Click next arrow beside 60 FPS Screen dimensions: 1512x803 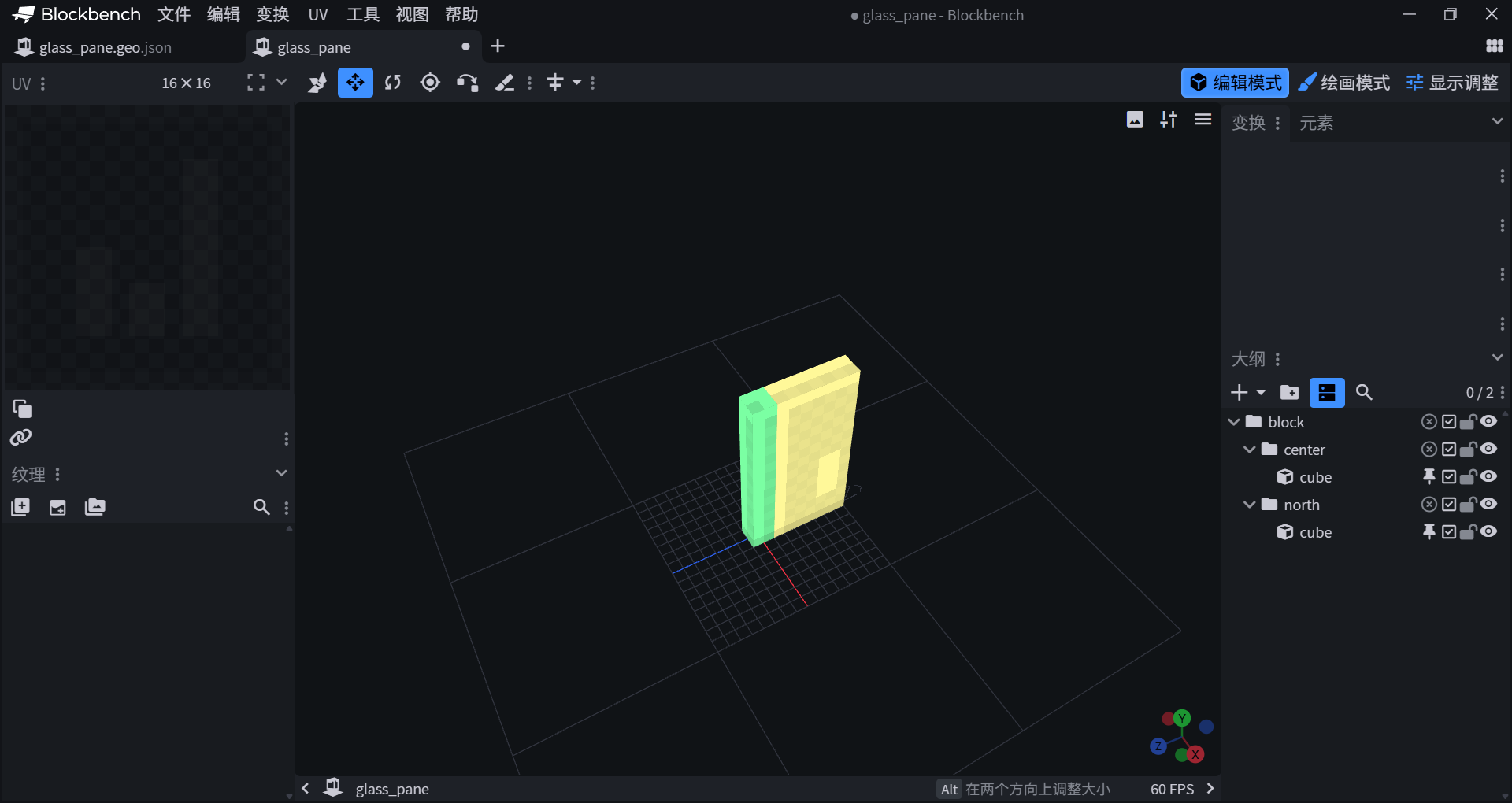point(1210,788)
